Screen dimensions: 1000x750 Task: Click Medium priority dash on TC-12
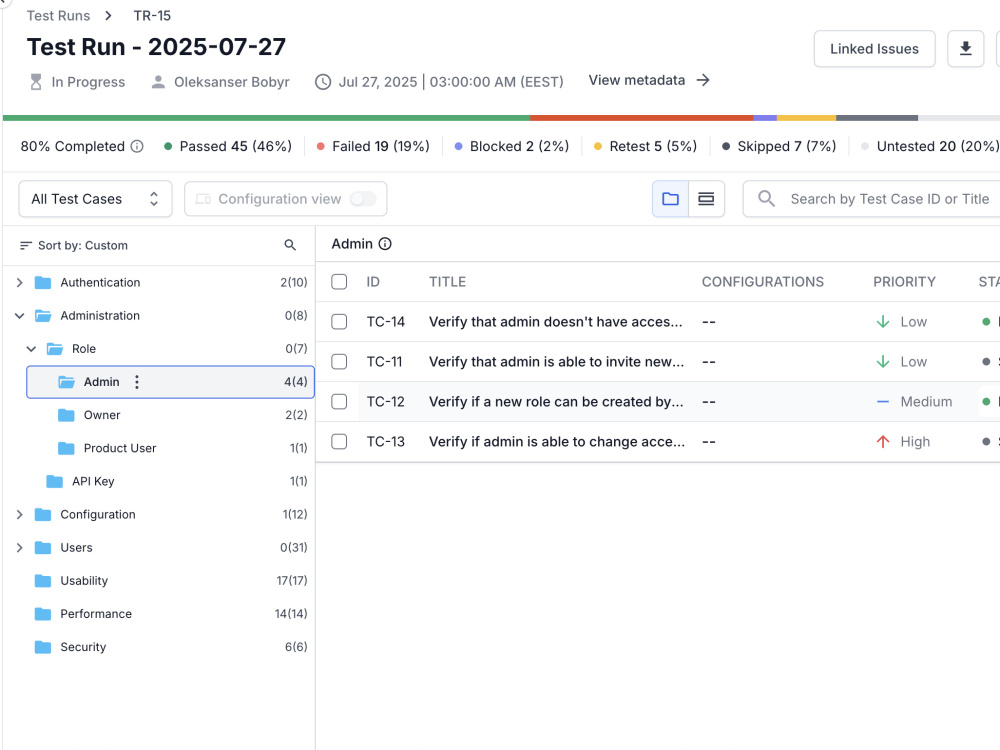coord(883,402)
